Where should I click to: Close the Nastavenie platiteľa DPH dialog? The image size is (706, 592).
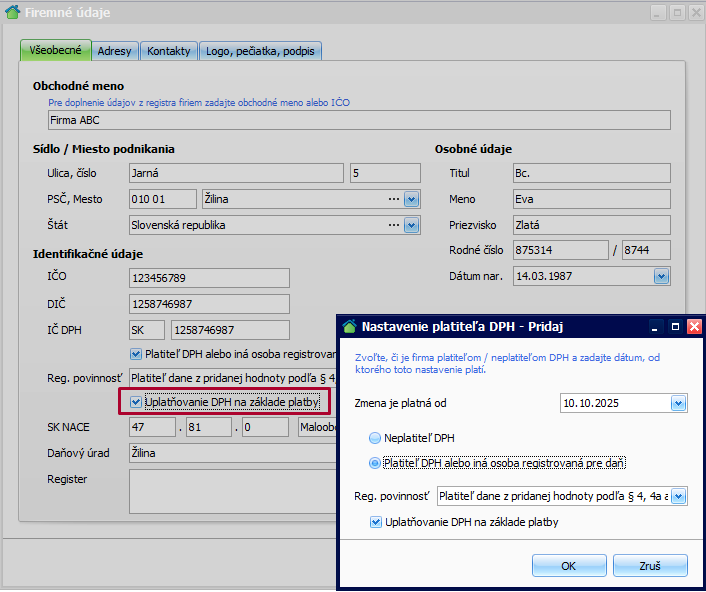(694, 326)
